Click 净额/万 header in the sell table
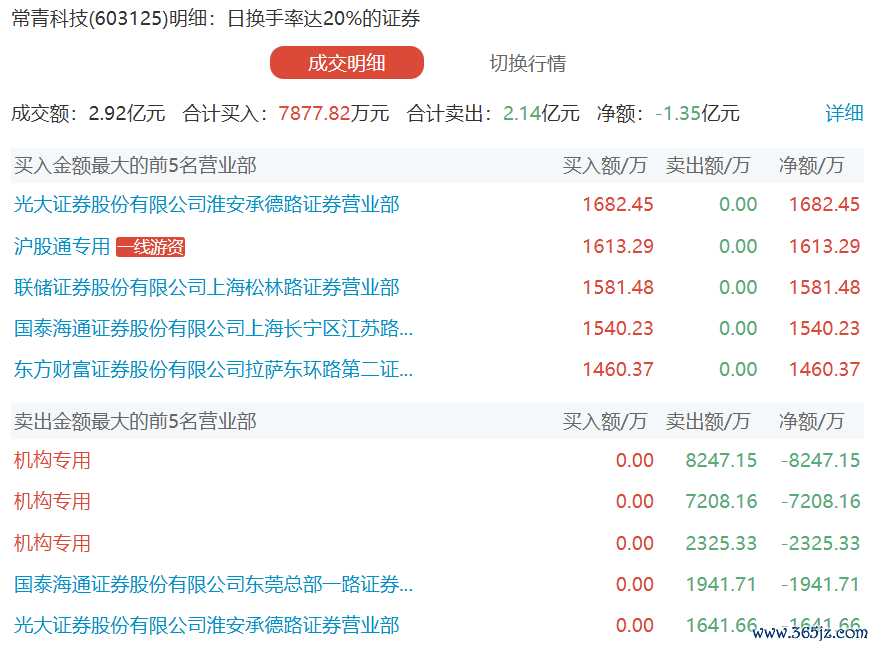The width and height of the screenshot is (875, 648). [x=811, y=421]
